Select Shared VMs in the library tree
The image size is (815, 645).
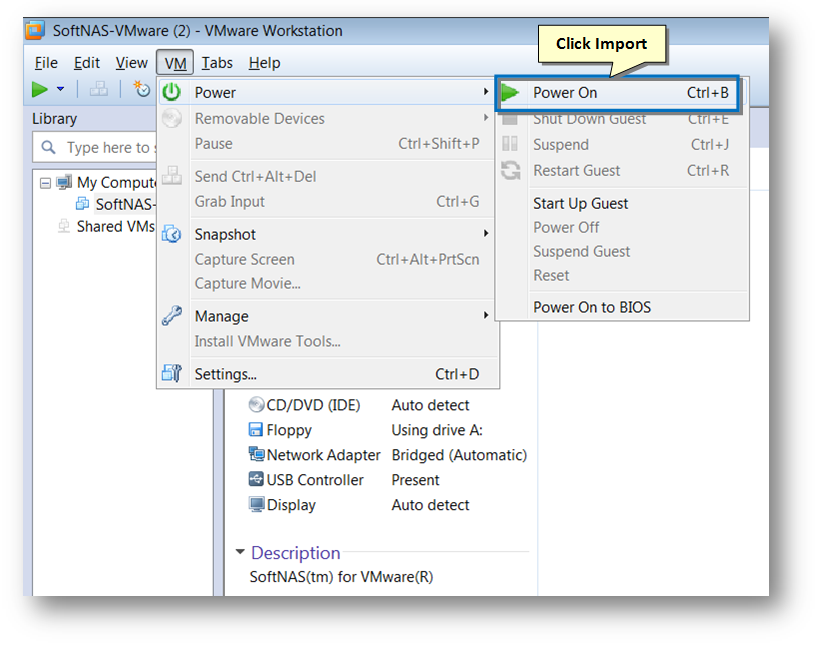(x=115, y=227)
